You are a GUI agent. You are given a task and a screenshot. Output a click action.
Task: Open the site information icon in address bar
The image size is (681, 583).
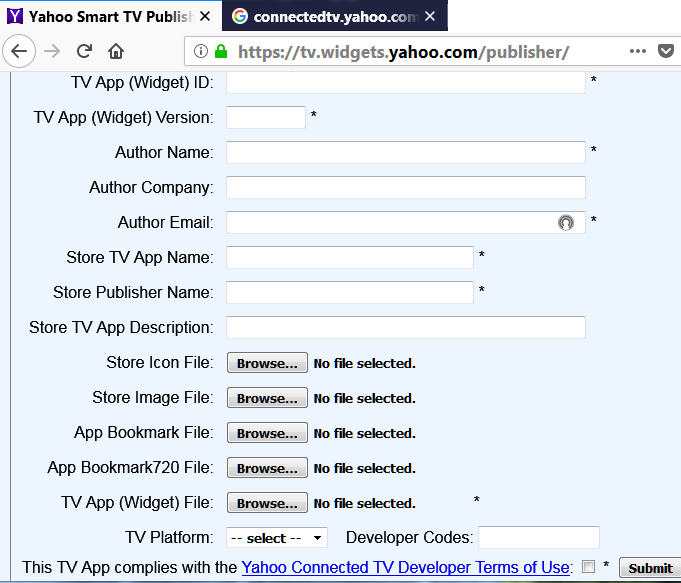click(200, 51)
